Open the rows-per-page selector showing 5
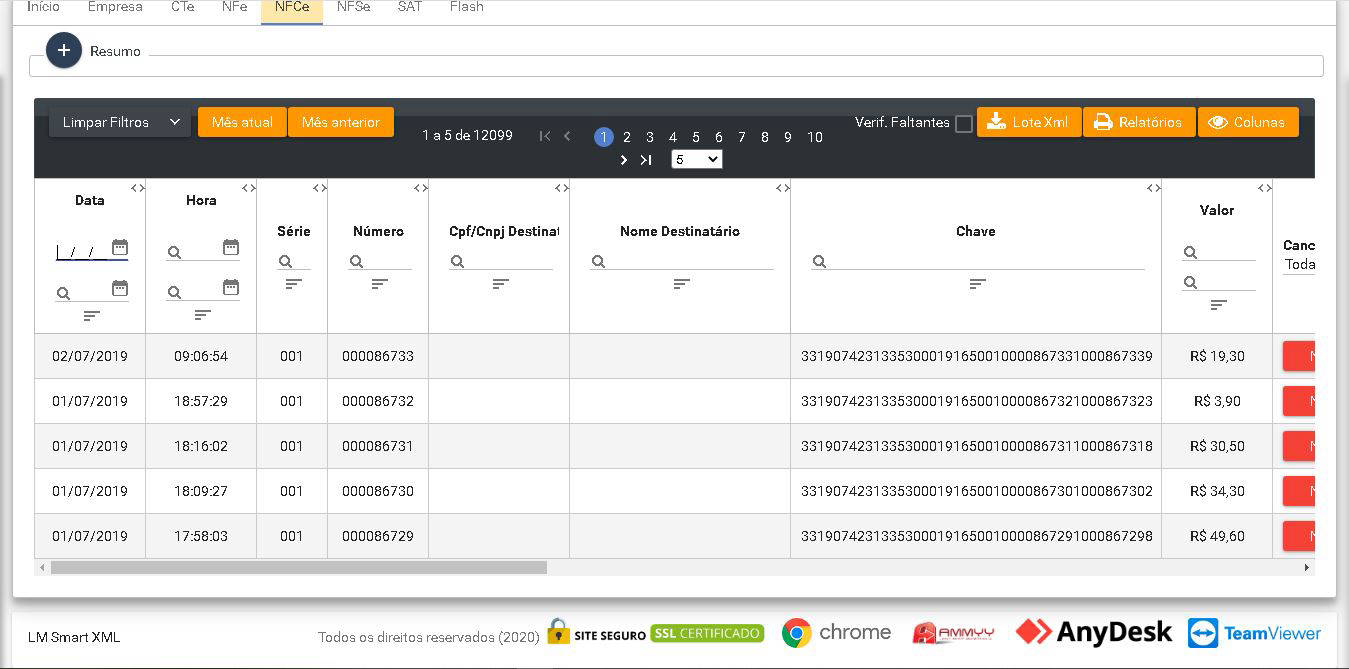The width and height of the screenshot is (1349, 669). 696,159
